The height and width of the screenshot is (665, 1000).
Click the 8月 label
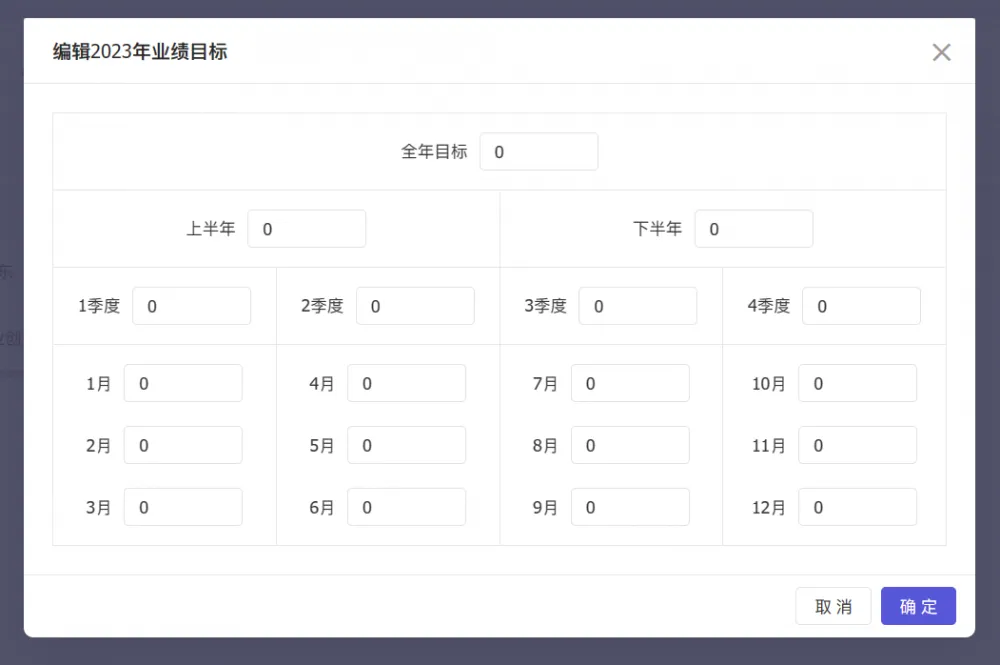point(545,446)
